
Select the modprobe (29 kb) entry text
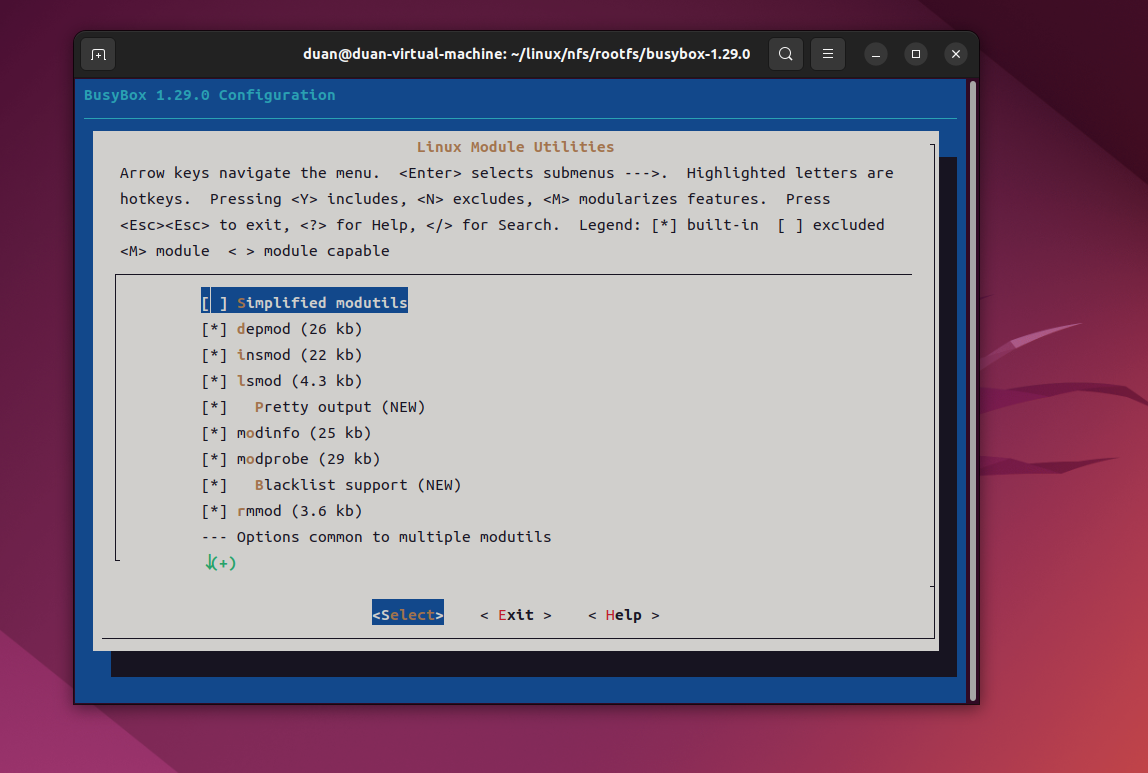(x=308, y=459)
